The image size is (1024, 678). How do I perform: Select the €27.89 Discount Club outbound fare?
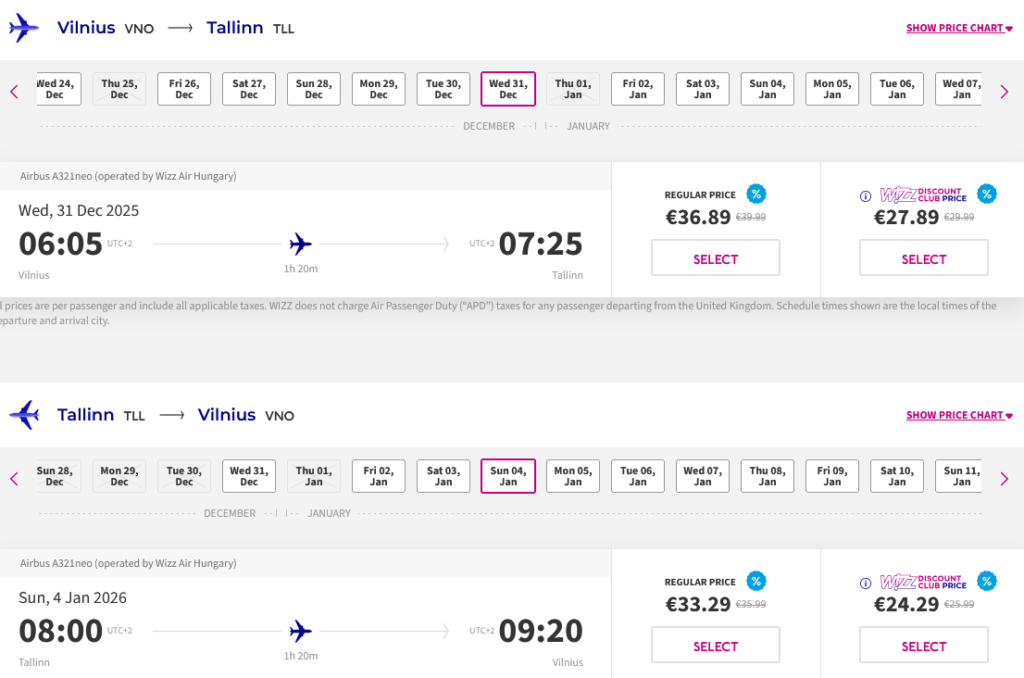click(x=923, y=258)
